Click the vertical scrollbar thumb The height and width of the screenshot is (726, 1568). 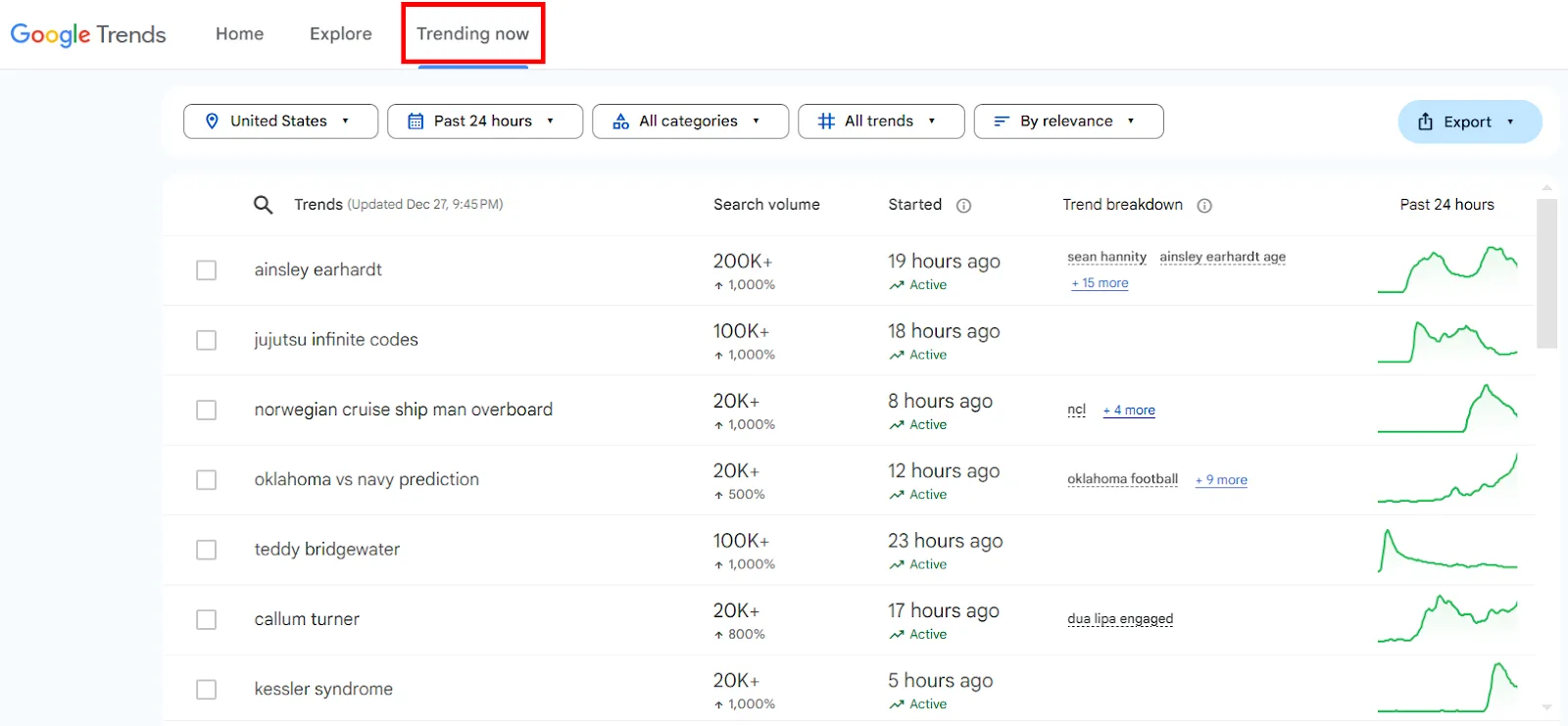1546,273
